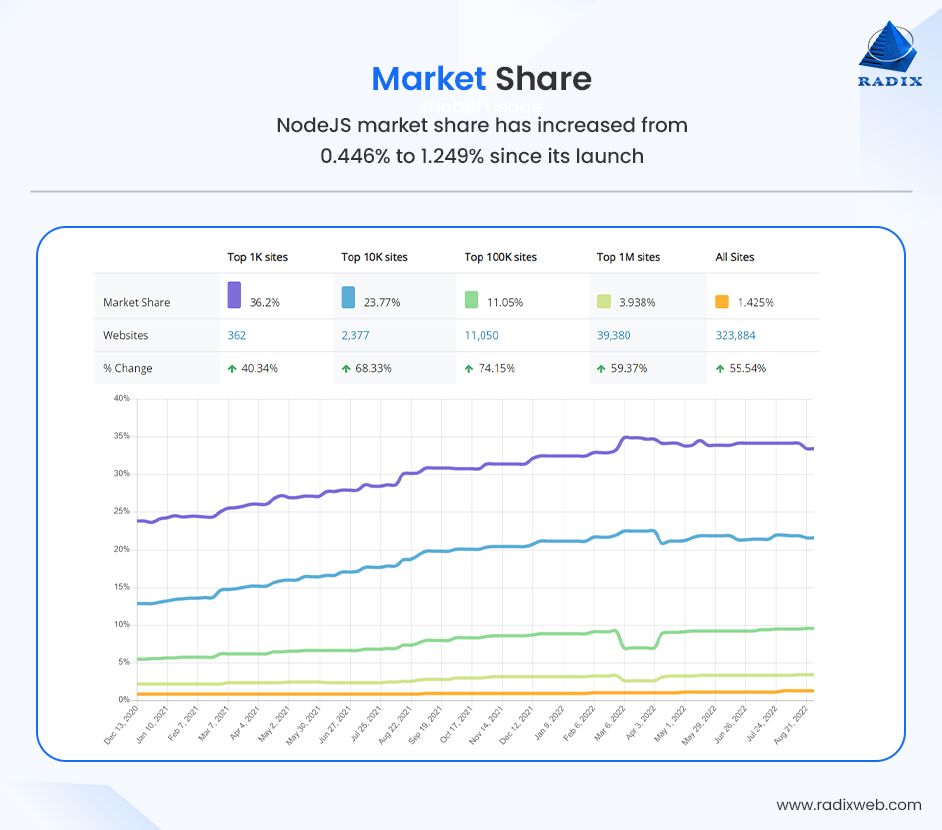Click the green up arrow beside 68.33%
Viewport: 942px width, 830px height.
pos(346,368)
